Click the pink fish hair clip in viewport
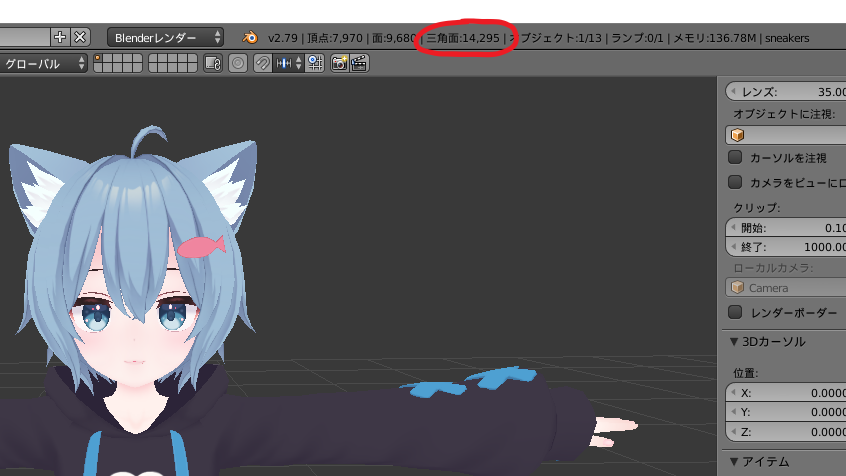Viewport: 846px width, 476px height. 202,247
